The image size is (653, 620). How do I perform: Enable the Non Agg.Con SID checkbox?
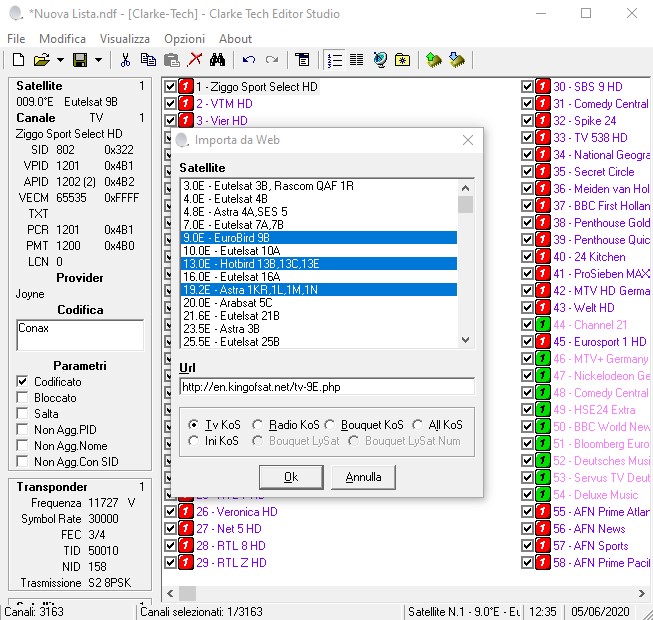pos(22,461)
